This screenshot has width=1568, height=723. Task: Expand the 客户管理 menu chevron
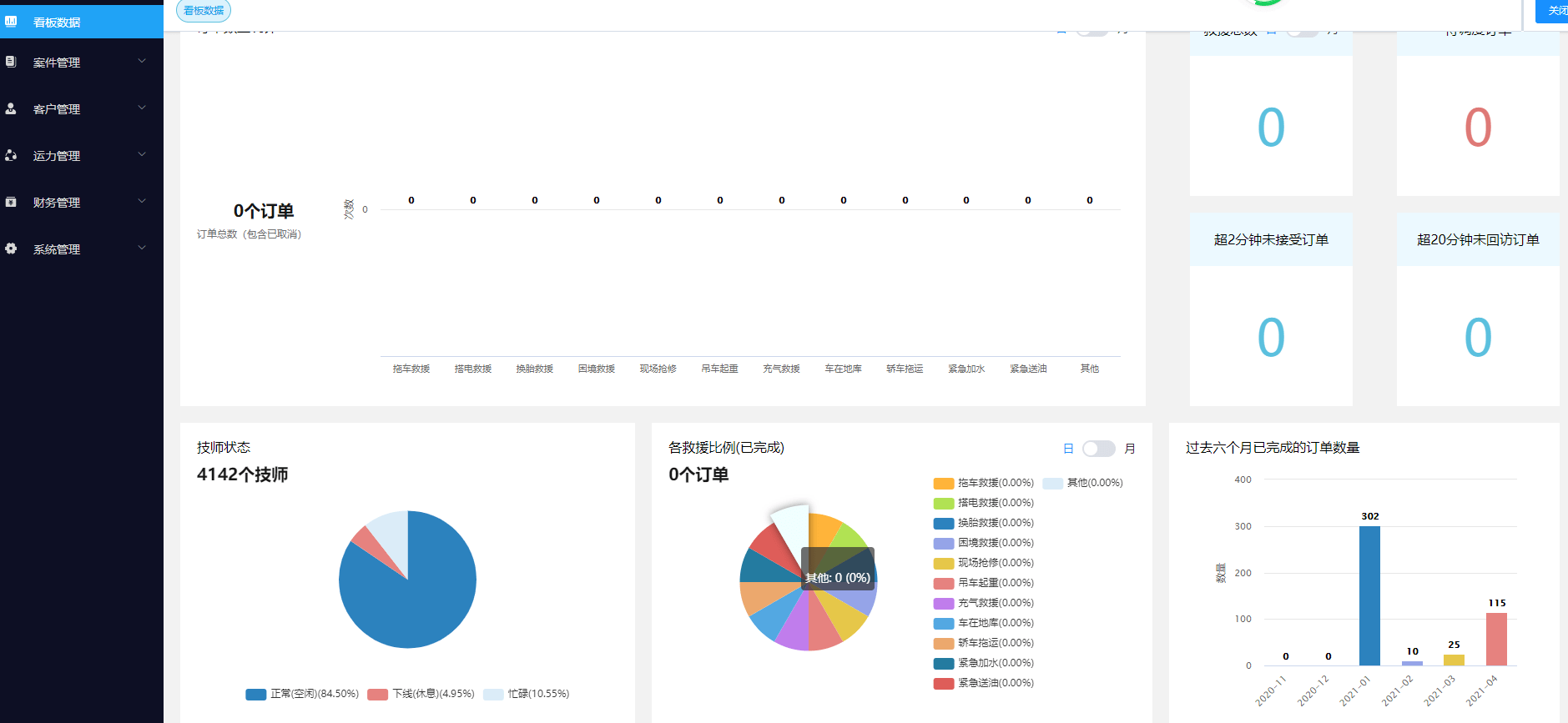(x=142, y=108)
